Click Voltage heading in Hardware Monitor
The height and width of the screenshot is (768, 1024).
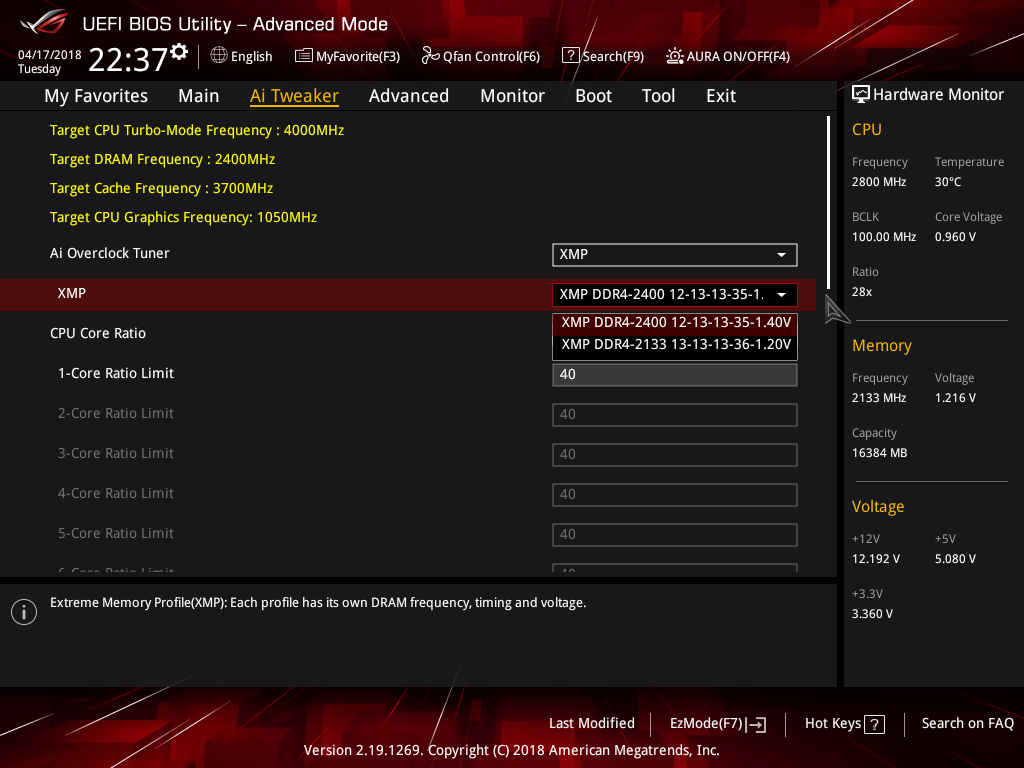pyautogui.click(x=878, y=507)
